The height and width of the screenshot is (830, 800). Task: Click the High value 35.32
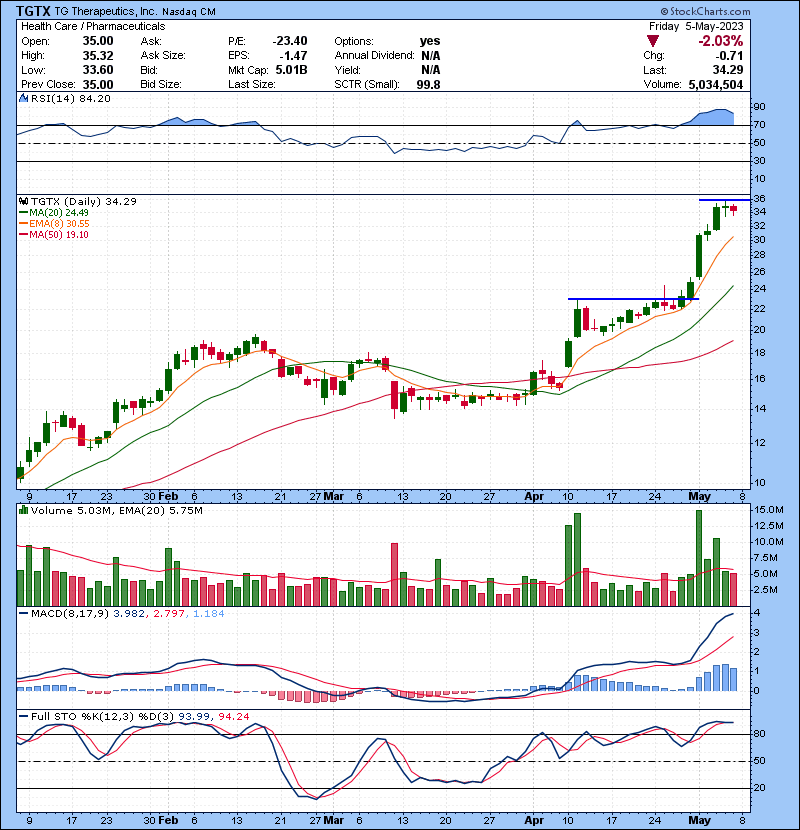[98, 56]
